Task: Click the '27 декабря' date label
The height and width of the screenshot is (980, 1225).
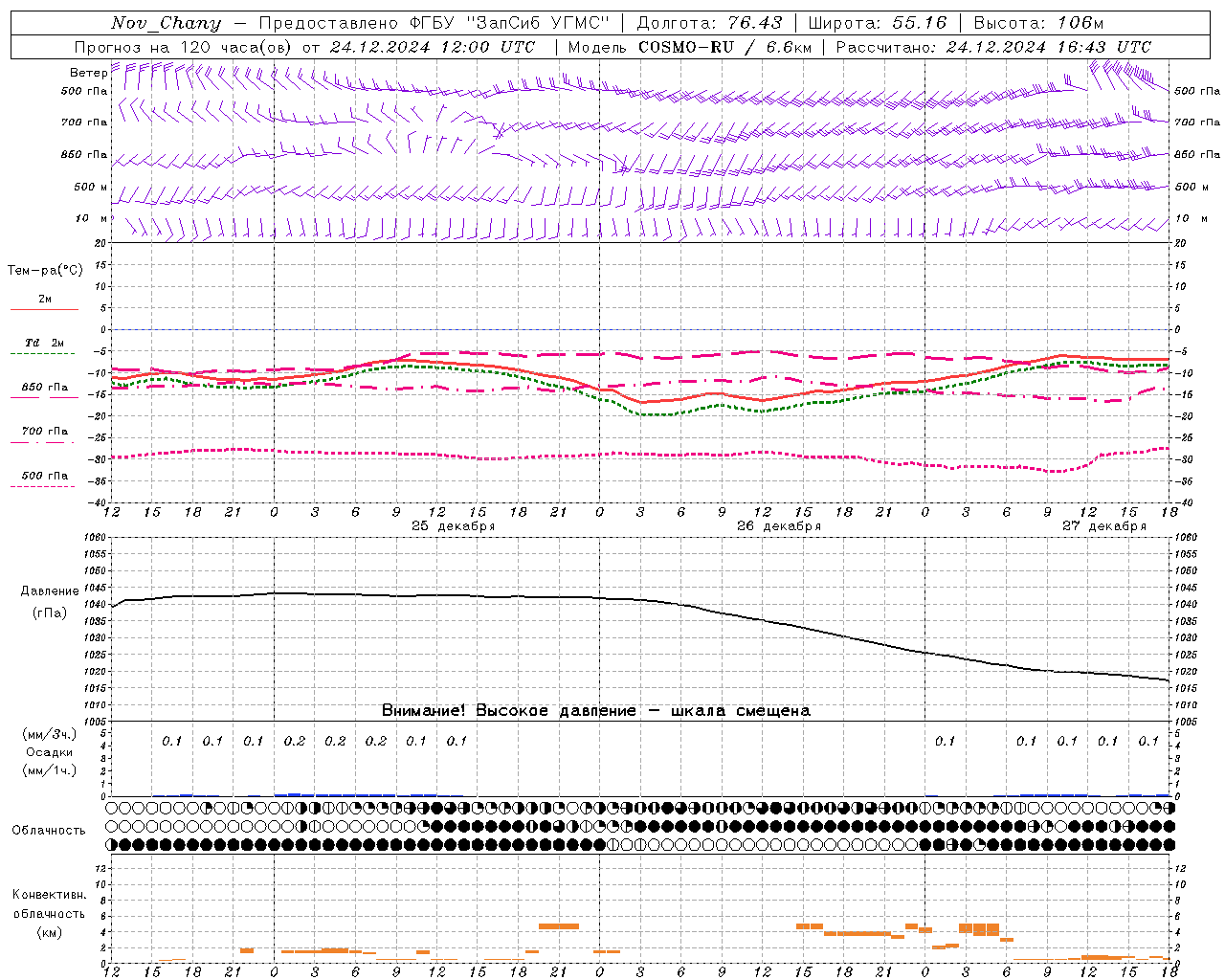Action: click(1103, 526)
